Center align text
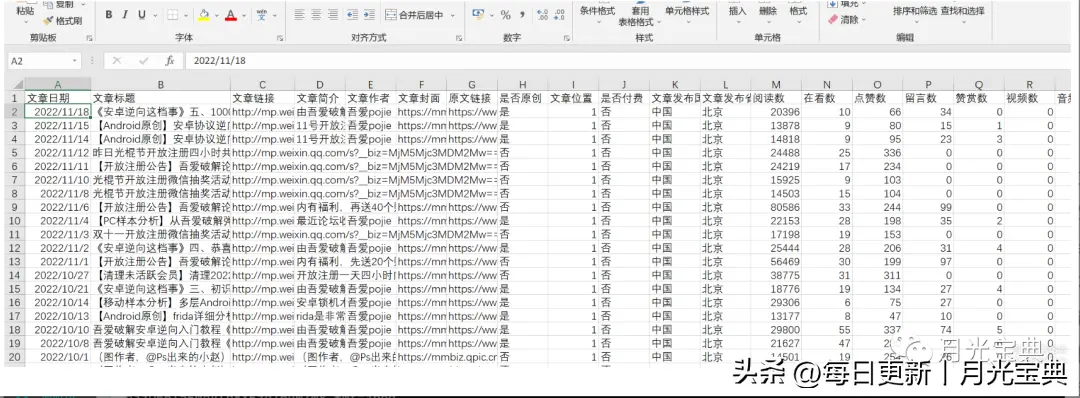 click(316, 14)
